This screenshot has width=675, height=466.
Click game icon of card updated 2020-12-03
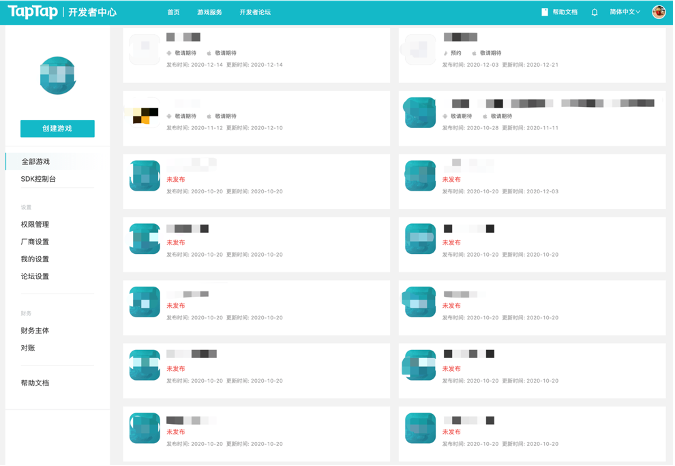point(420,176)
